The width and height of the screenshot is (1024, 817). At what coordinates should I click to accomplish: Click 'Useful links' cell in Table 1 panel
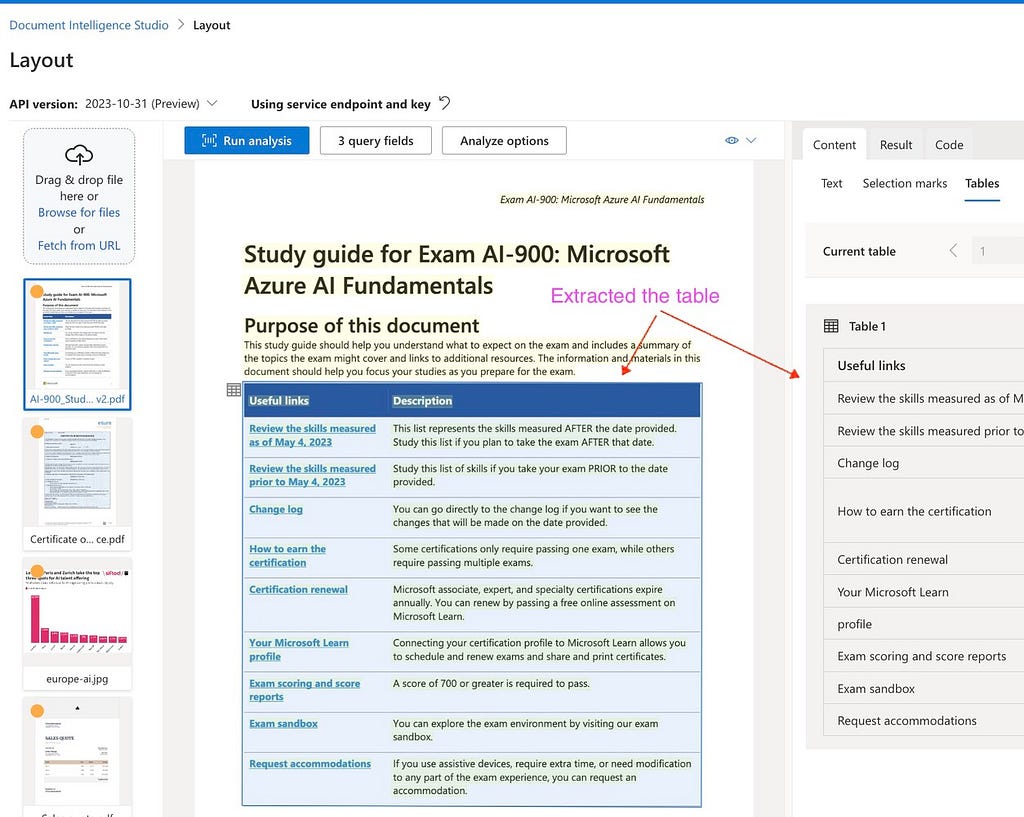(923, 366)
